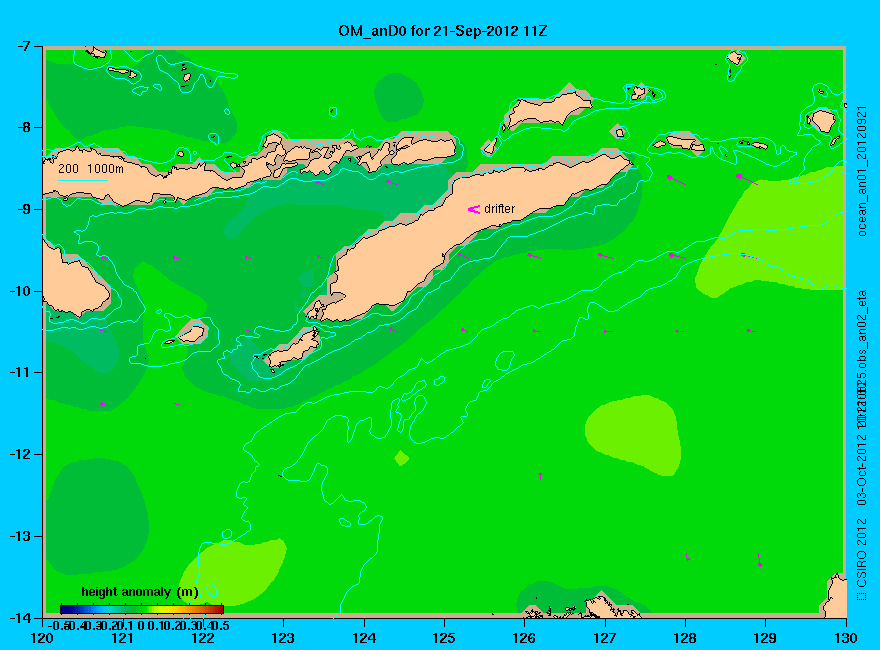Click the cyan legend line under "200 1000m"
The height and width of the screenshot is (650, 880).
point(82,181)
